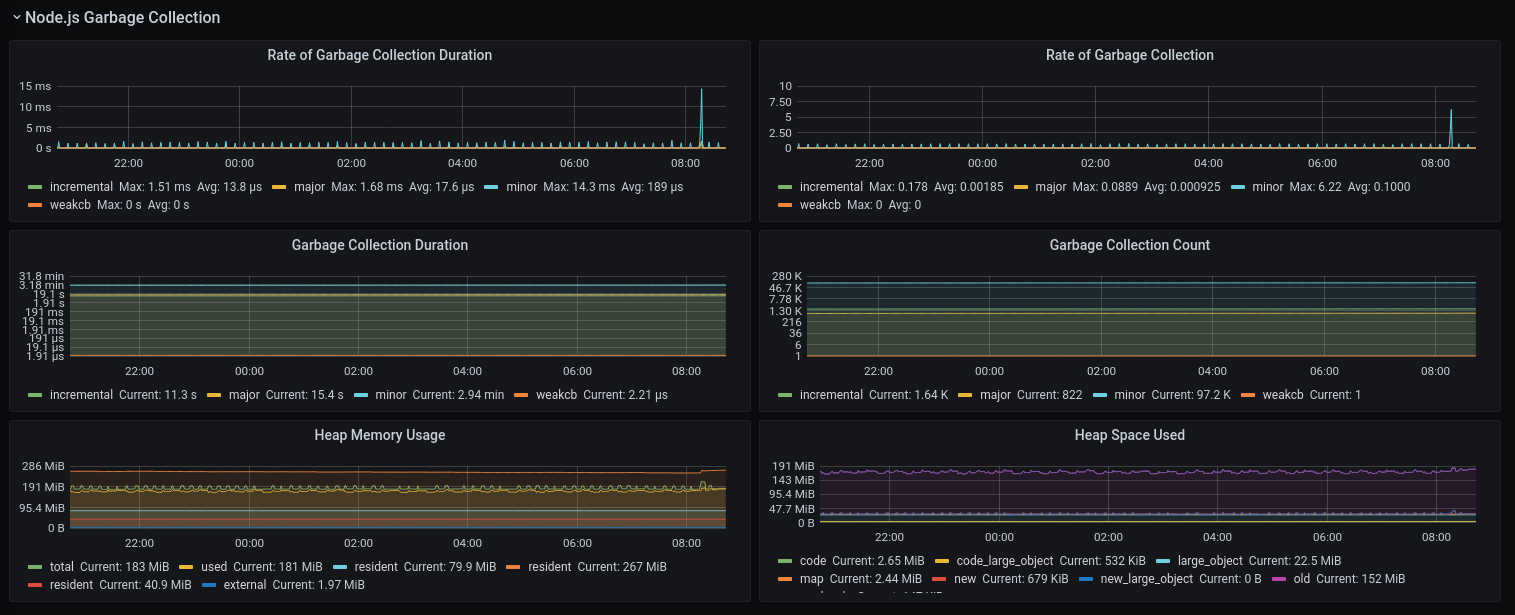1515x615 pixels.
Task: Click the green swatch beside the total series
Action: tap(36, 567)
